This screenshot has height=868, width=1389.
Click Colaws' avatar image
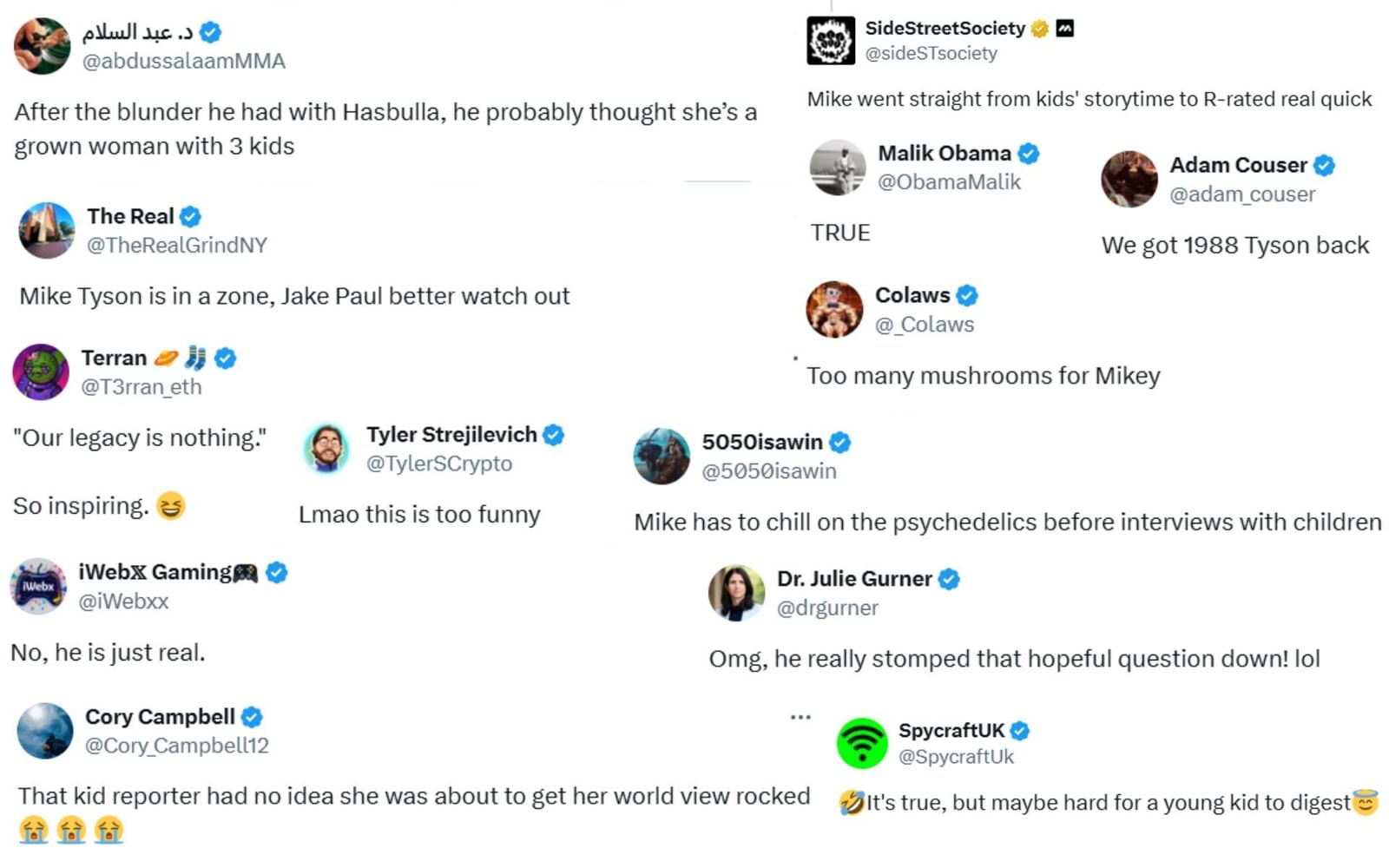[834, 309]
